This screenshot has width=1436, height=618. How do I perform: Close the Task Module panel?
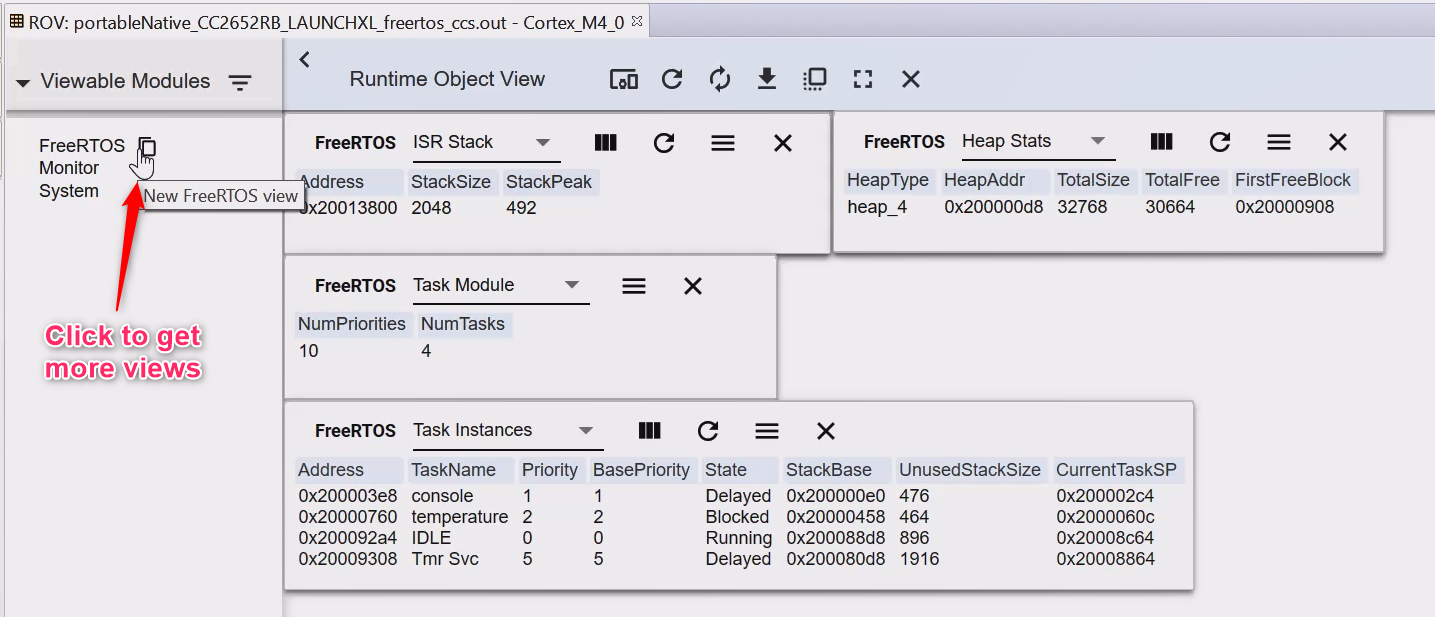(692, 286)
